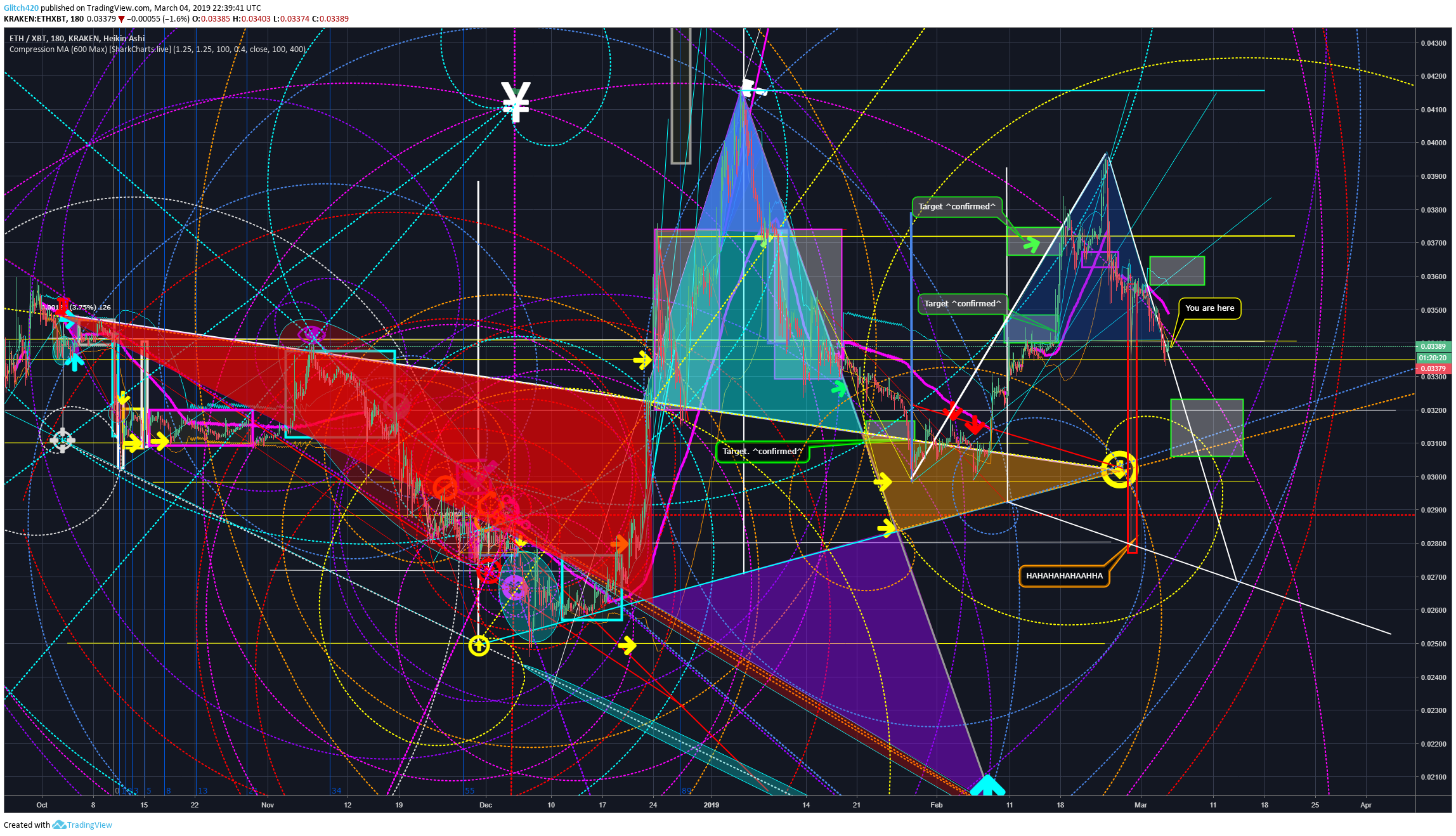Click the Oct date axis label

(x=42, y=805)
